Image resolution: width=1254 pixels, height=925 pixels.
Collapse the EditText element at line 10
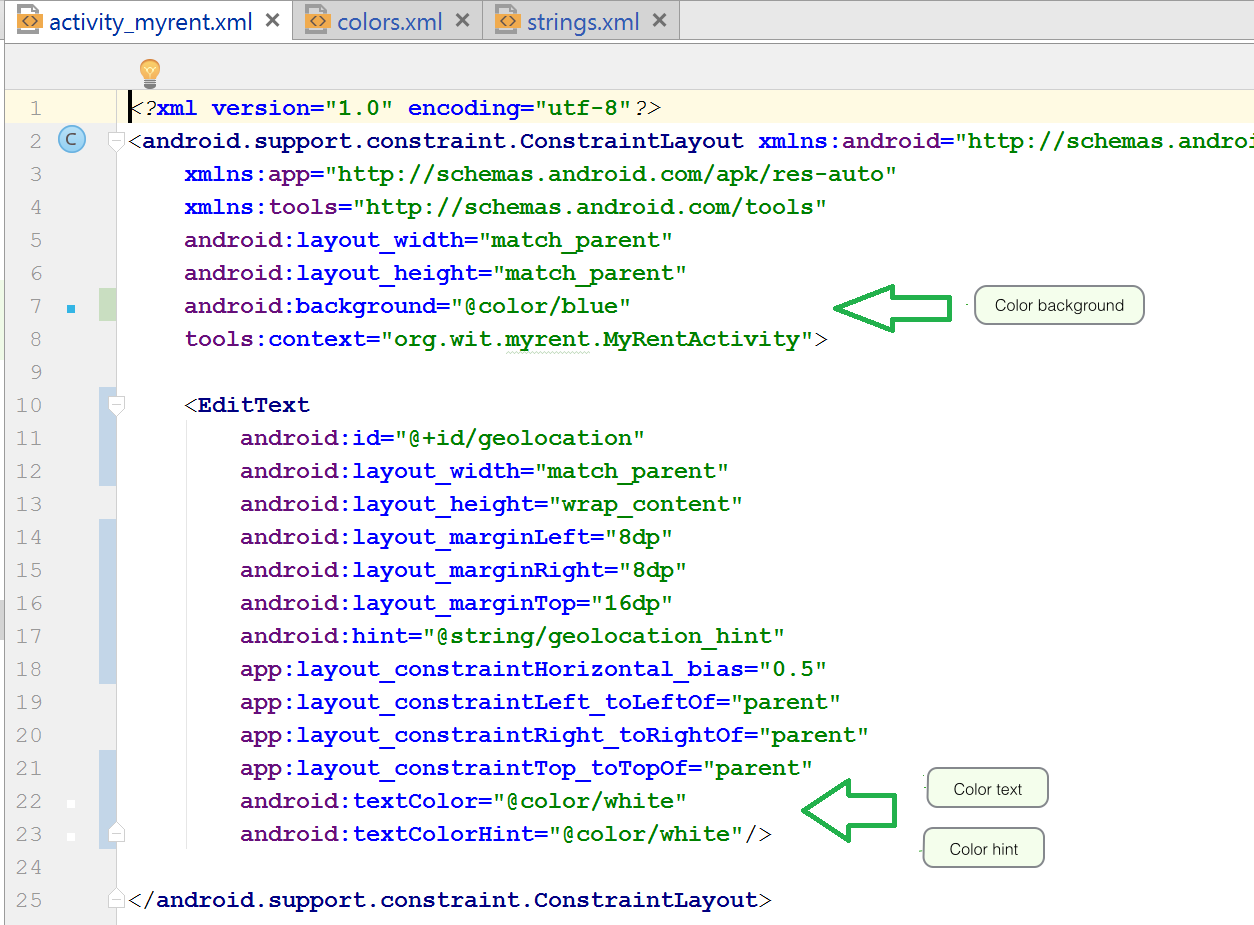pos(116,405)
